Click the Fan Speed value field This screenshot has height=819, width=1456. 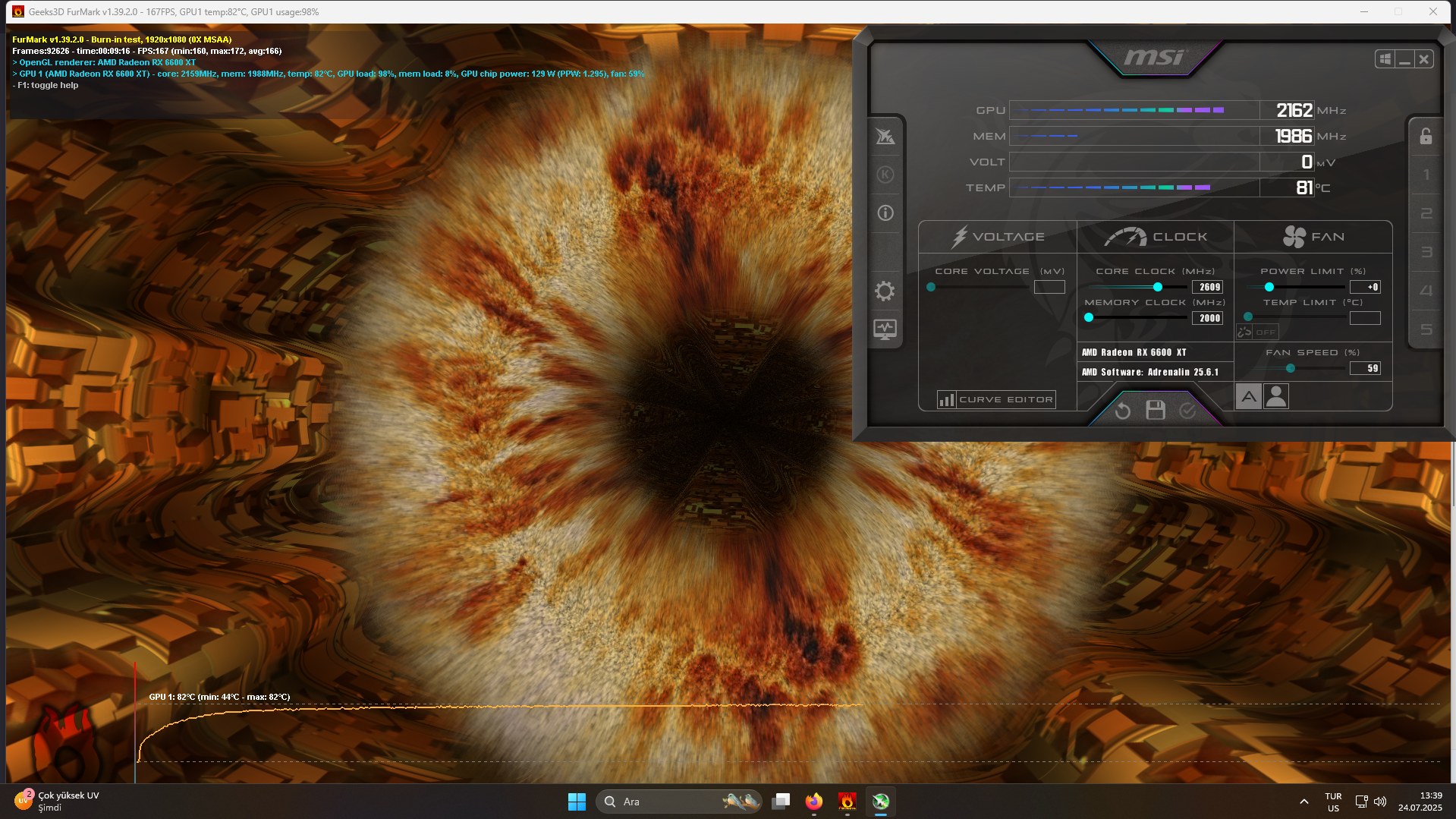[1365, 368]
